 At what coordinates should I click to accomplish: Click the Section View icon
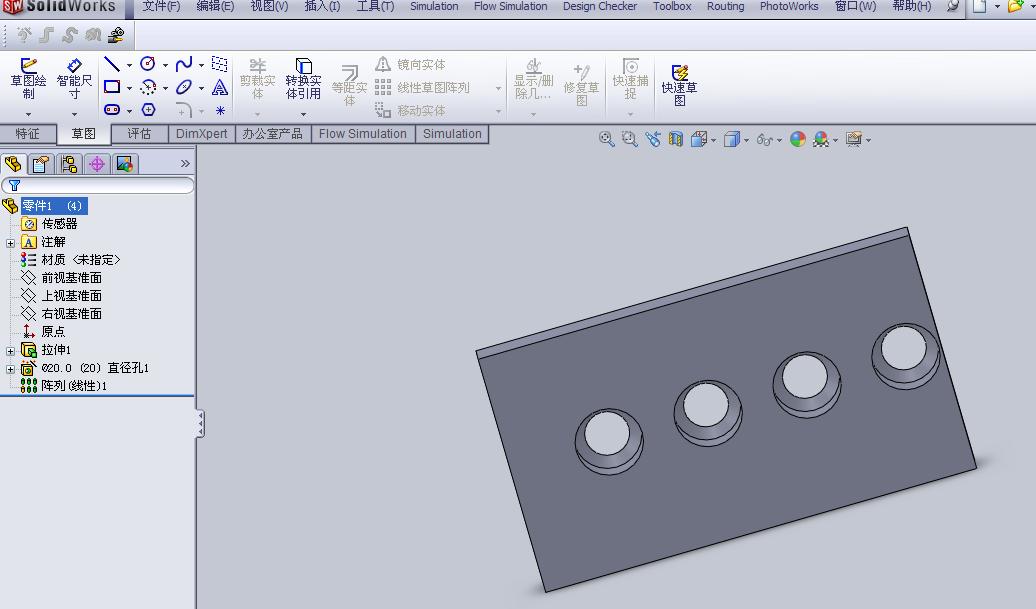[x=675, y=139]
